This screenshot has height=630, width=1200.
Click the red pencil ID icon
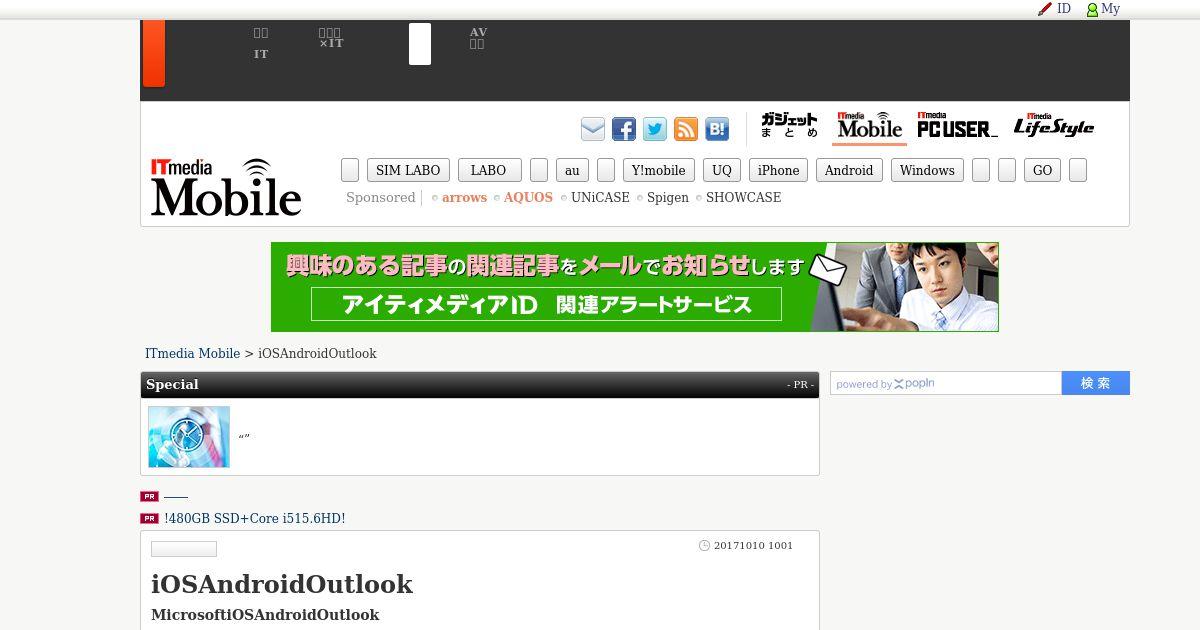[x=1045, y=9]
